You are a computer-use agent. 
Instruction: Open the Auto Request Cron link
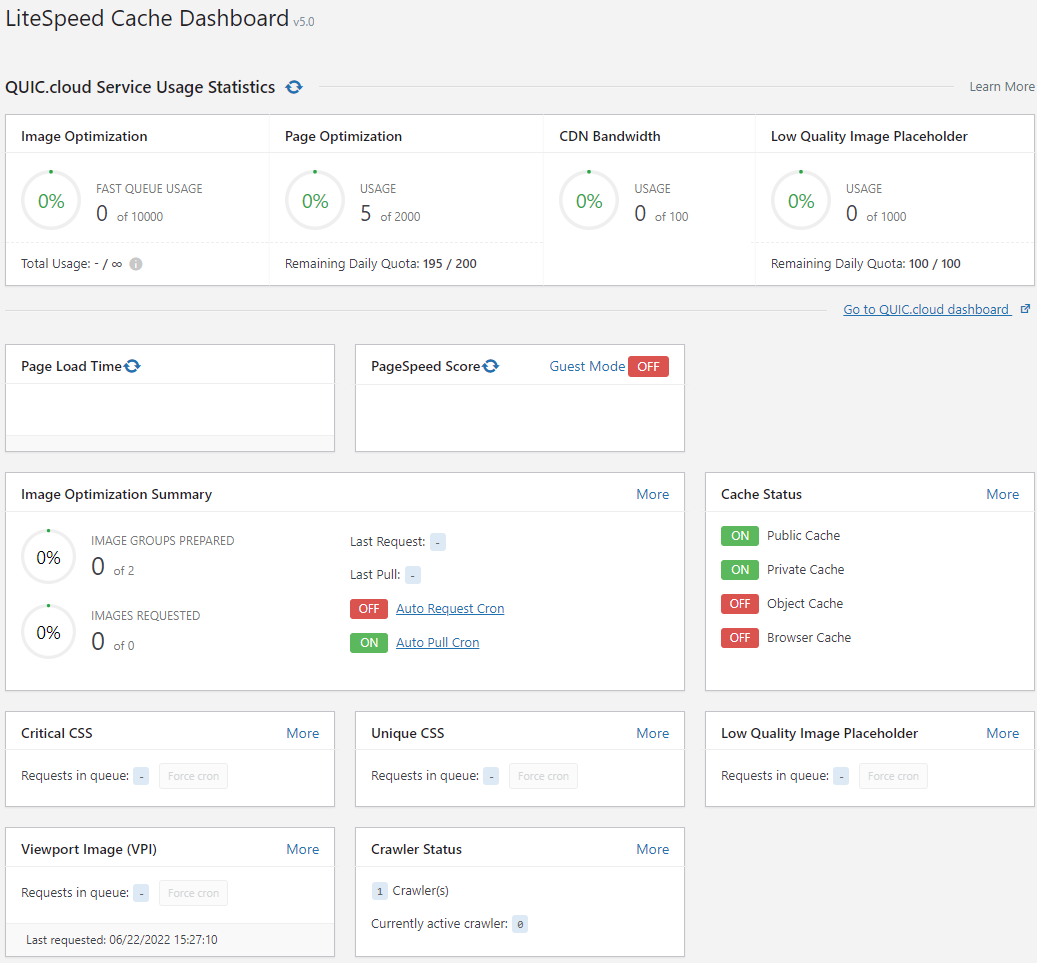(x=450, y=608)
